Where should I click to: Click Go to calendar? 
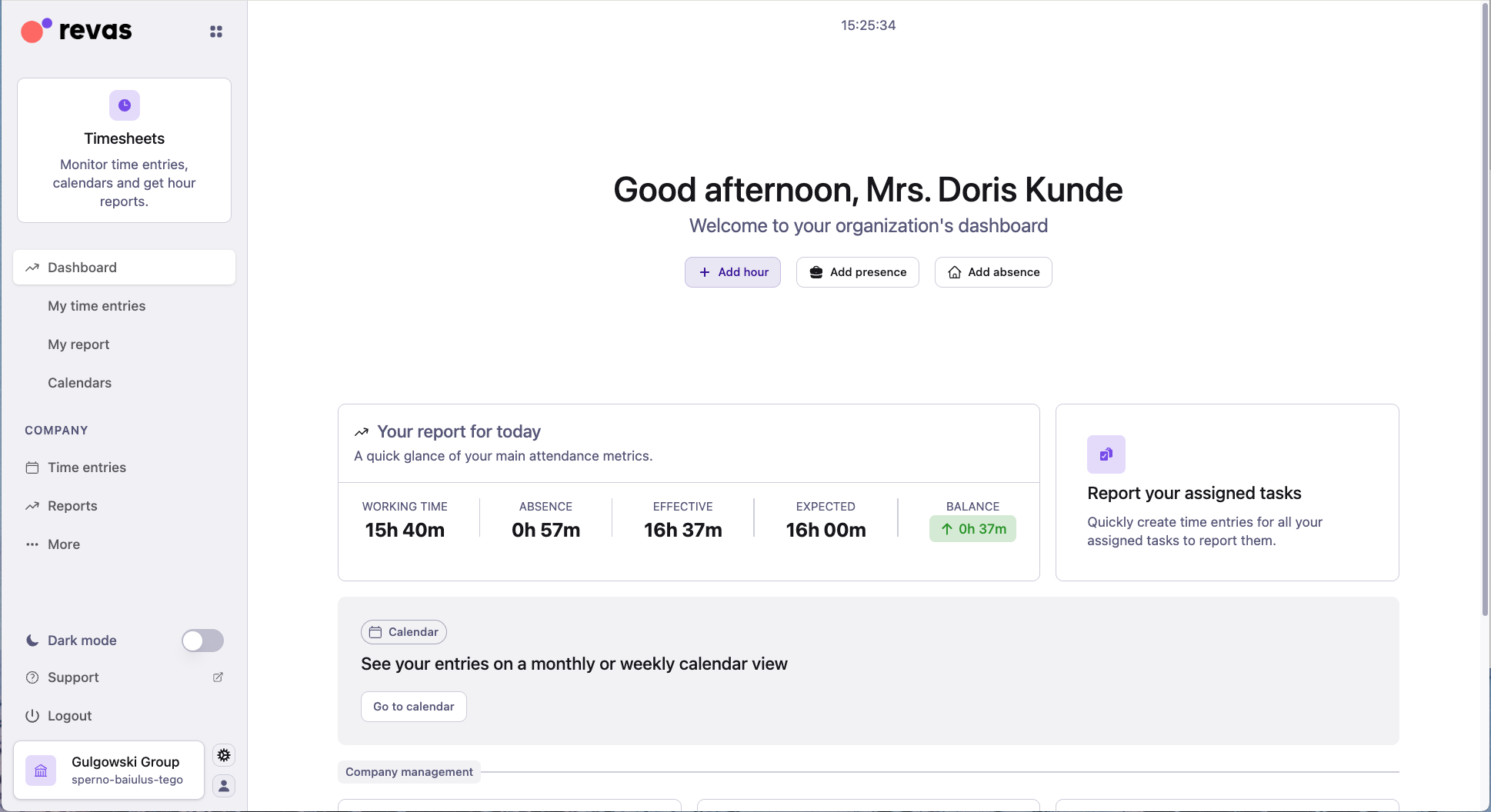(x=413, y=706)
